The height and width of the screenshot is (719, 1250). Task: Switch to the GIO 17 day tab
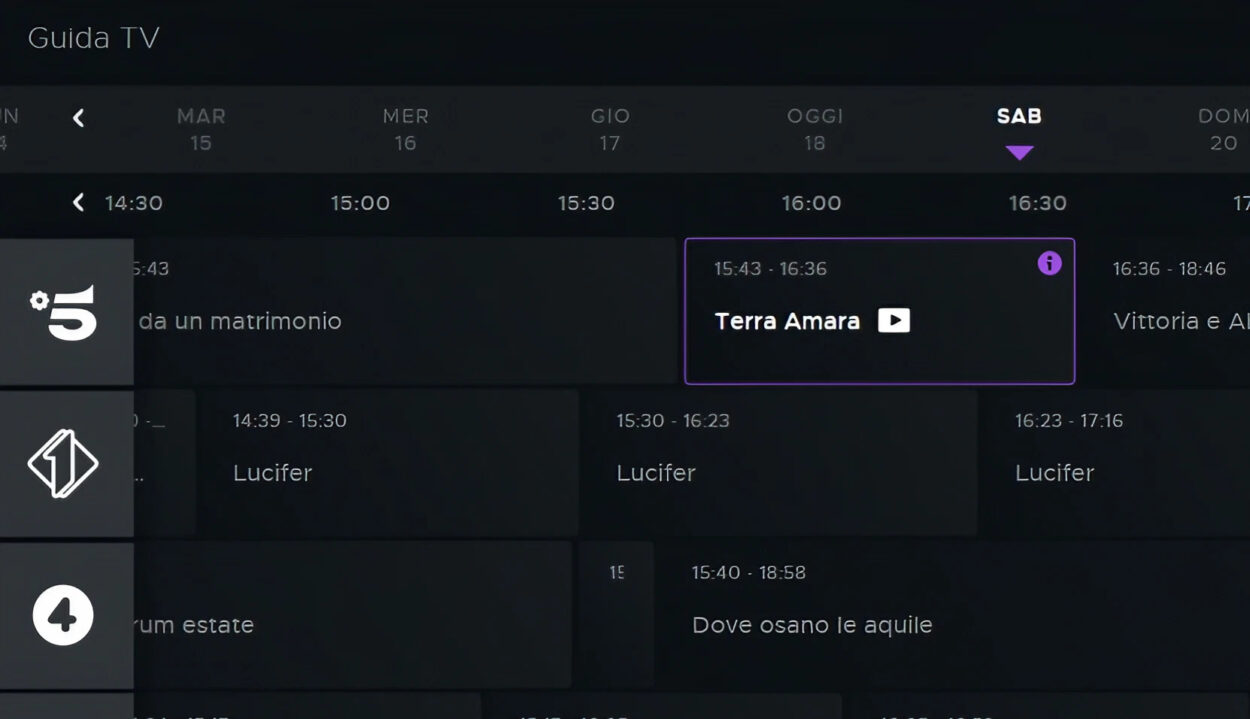tap(610, 129)
